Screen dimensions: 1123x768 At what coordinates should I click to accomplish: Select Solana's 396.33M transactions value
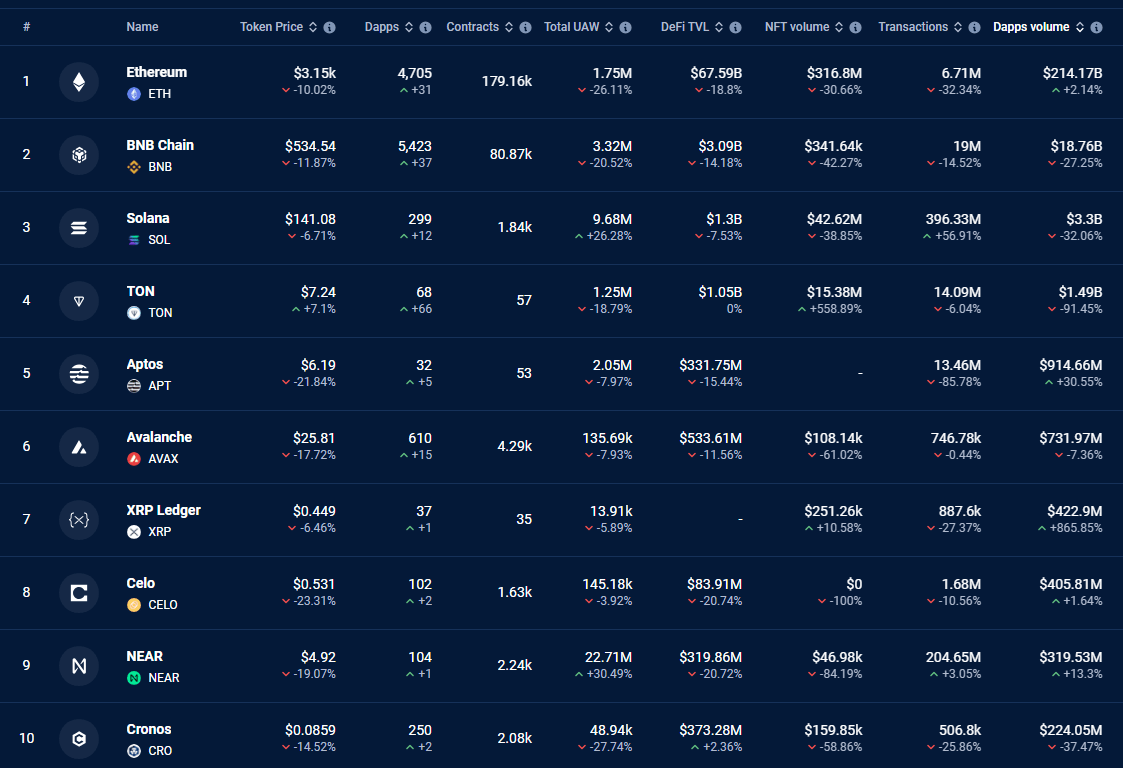(x=953, y=219)
